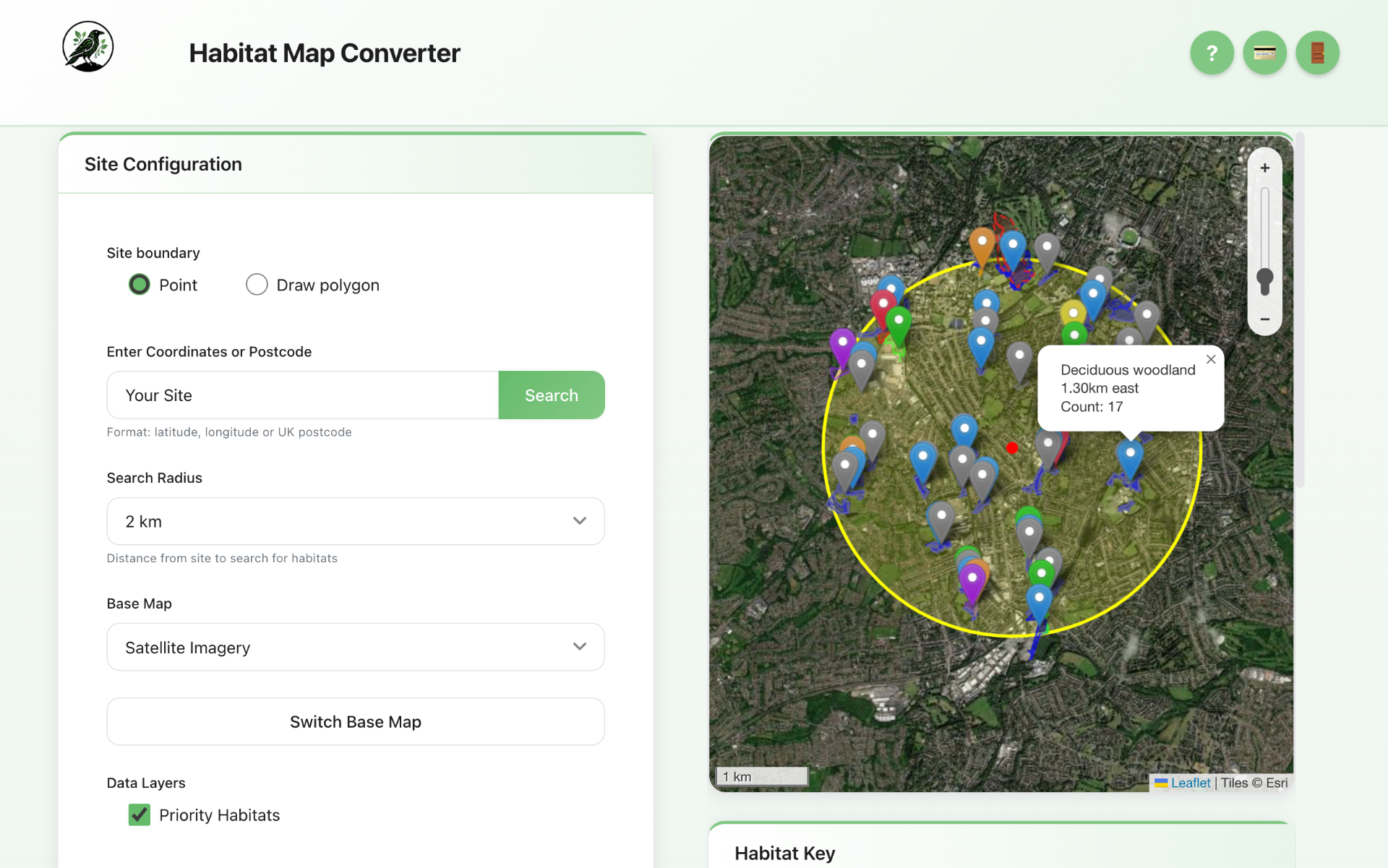
Task: Click the 'Habitat Key' panel heading
Action: coord(785,853)
